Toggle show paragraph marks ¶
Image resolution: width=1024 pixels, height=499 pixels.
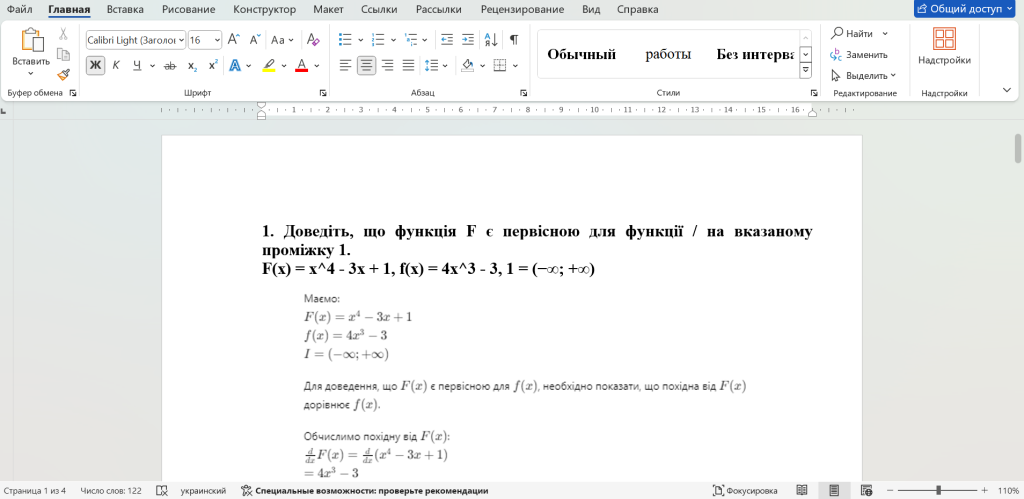point(513,40)
